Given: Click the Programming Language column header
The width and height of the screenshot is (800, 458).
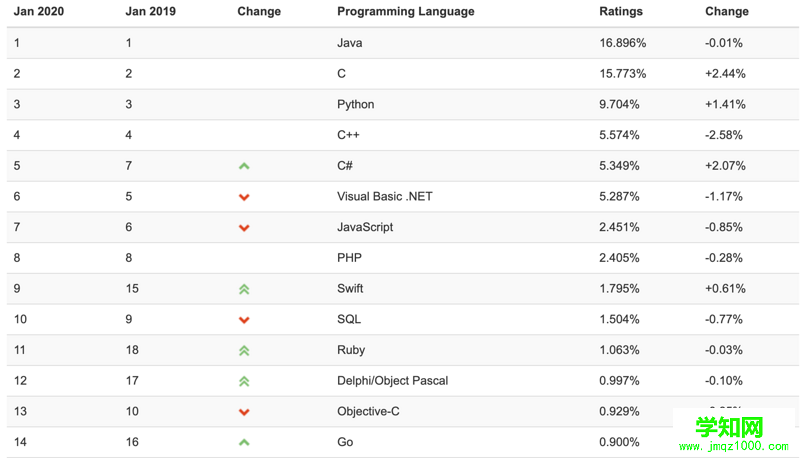Looking at the screenshot, I should pos(406,11).
